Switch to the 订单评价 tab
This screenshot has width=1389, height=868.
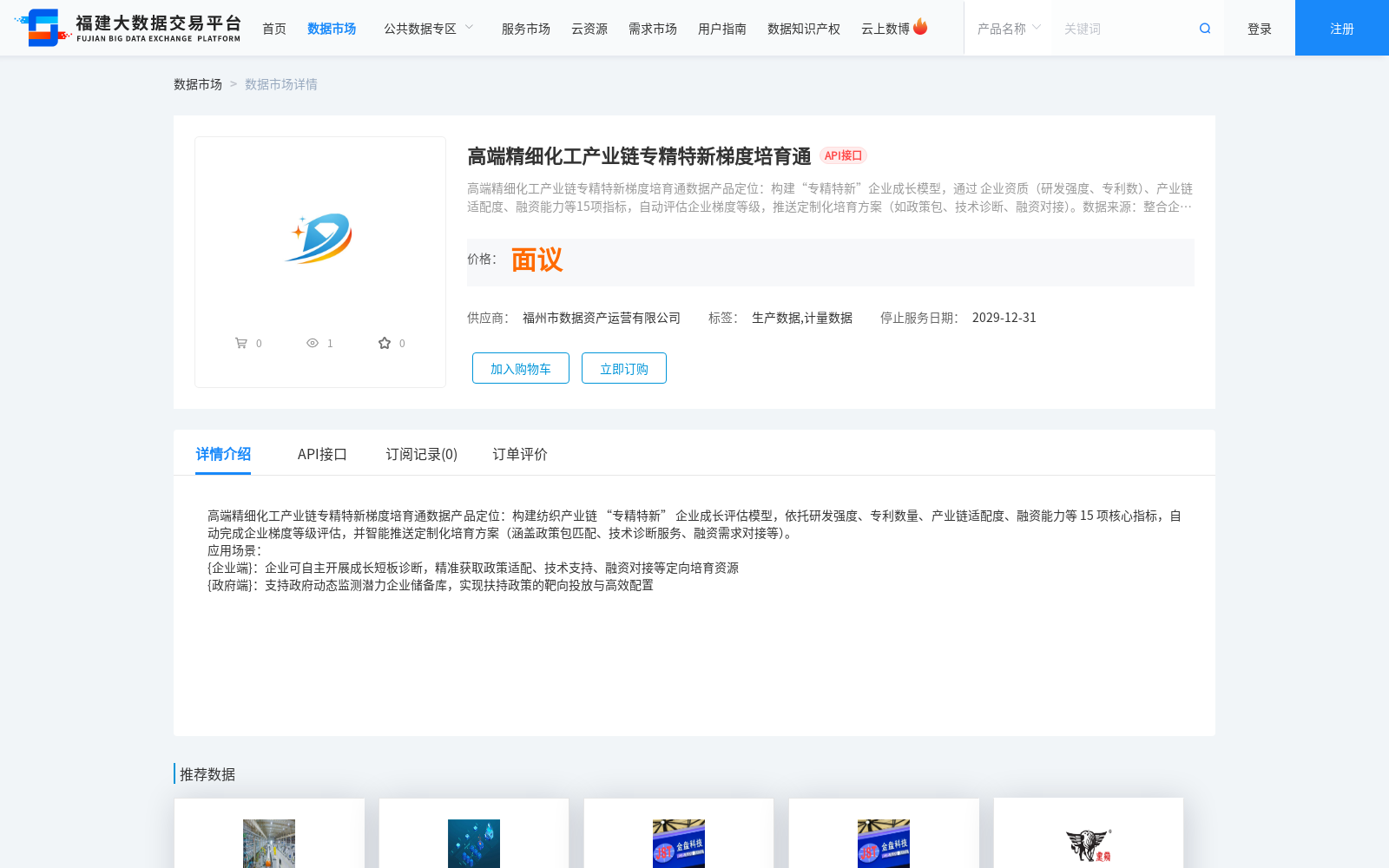(520, 454)
